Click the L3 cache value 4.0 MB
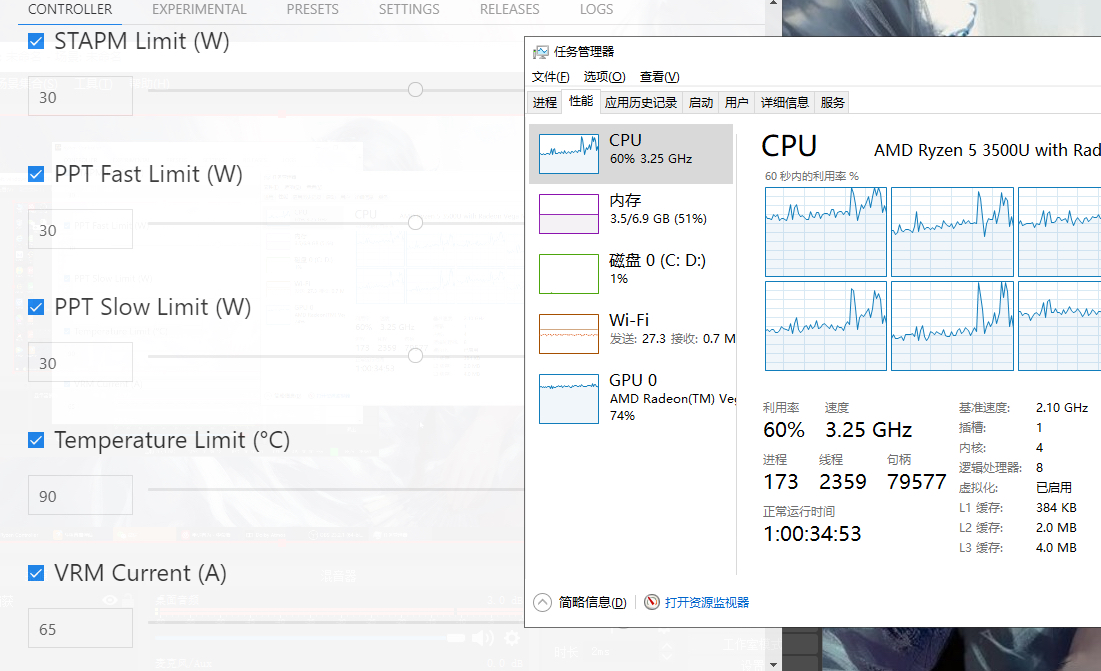Screen dimensions: 1101x671 [x=1056, y=547]
